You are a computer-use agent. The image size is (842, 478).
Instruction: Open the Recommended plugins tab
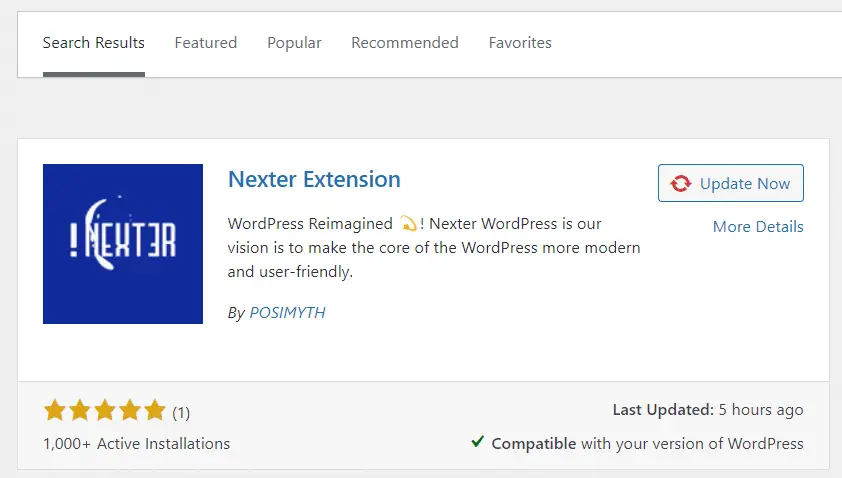405,43
